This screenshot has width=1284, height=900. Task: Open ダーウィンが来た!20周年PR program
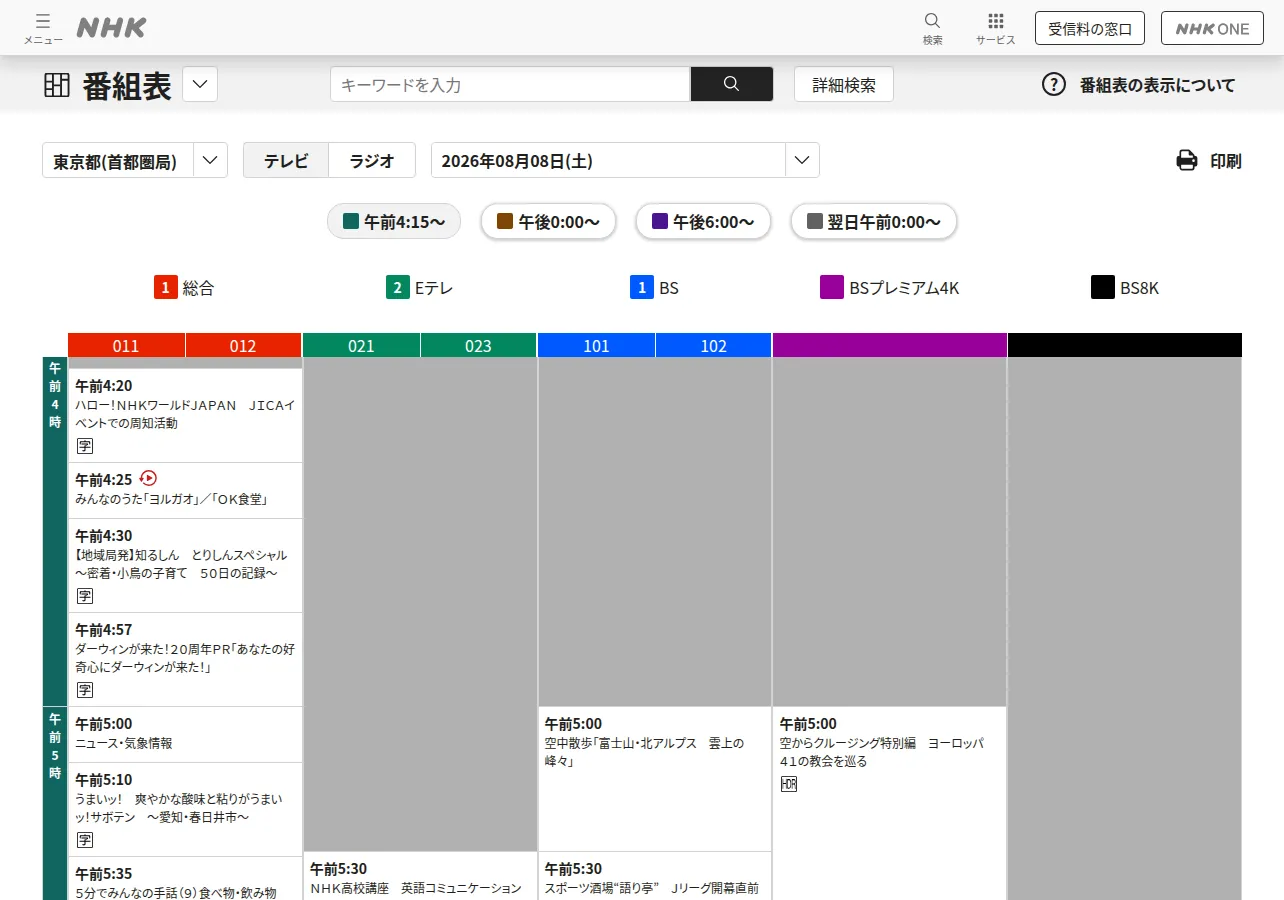pyautogui.click(x=185, y=659)
